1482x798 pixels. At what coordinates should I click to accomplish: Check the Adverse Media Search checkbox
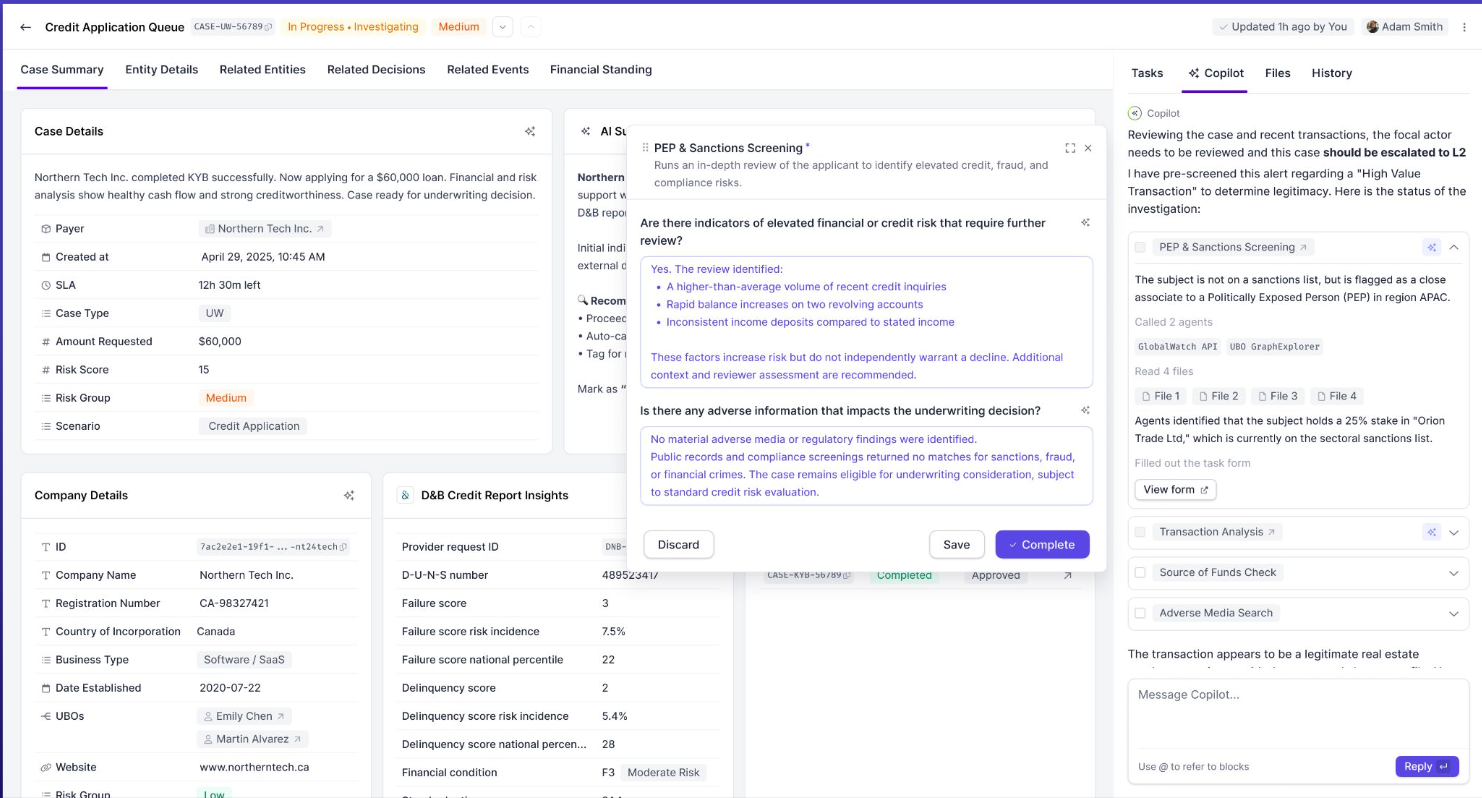pos(1140,613)
